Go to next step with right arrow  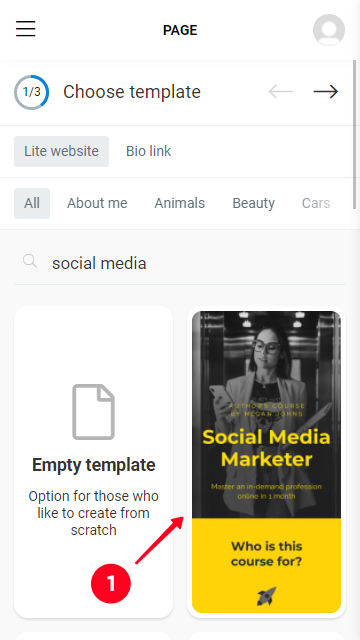326,92
